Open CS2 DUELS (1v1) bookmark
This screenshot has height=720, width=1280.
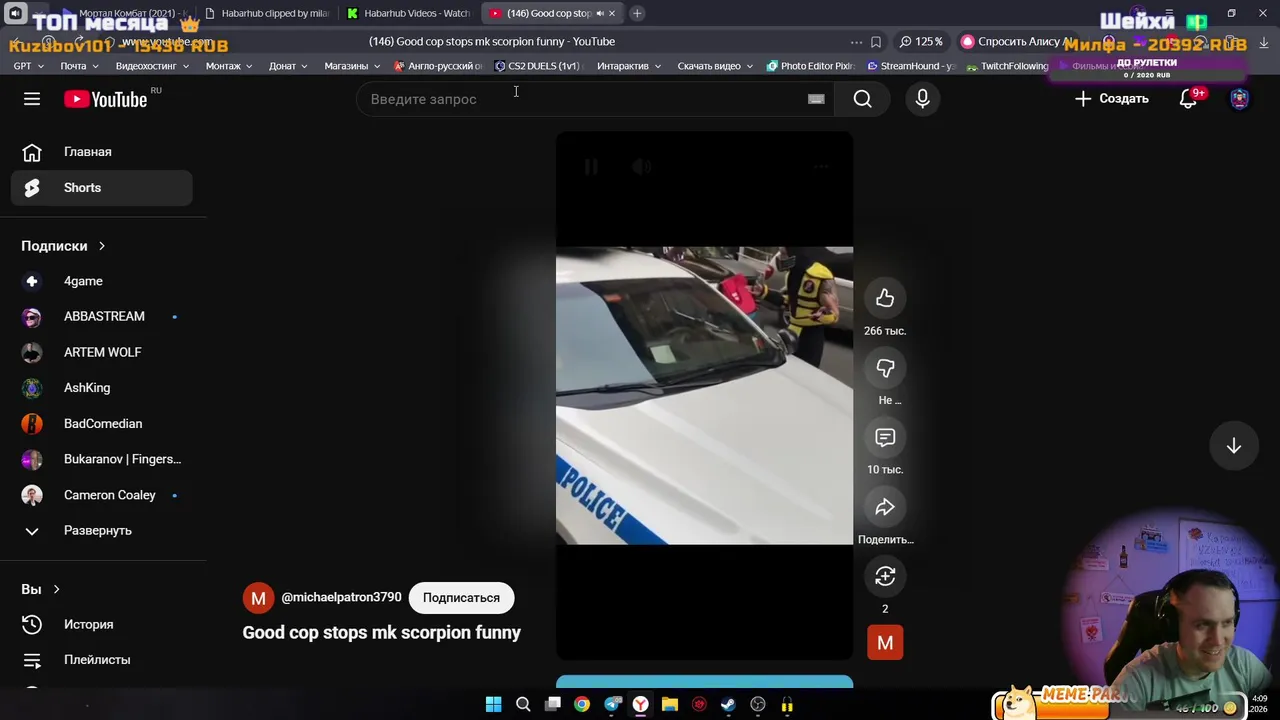pyautogui.click(x=537, y=66)
